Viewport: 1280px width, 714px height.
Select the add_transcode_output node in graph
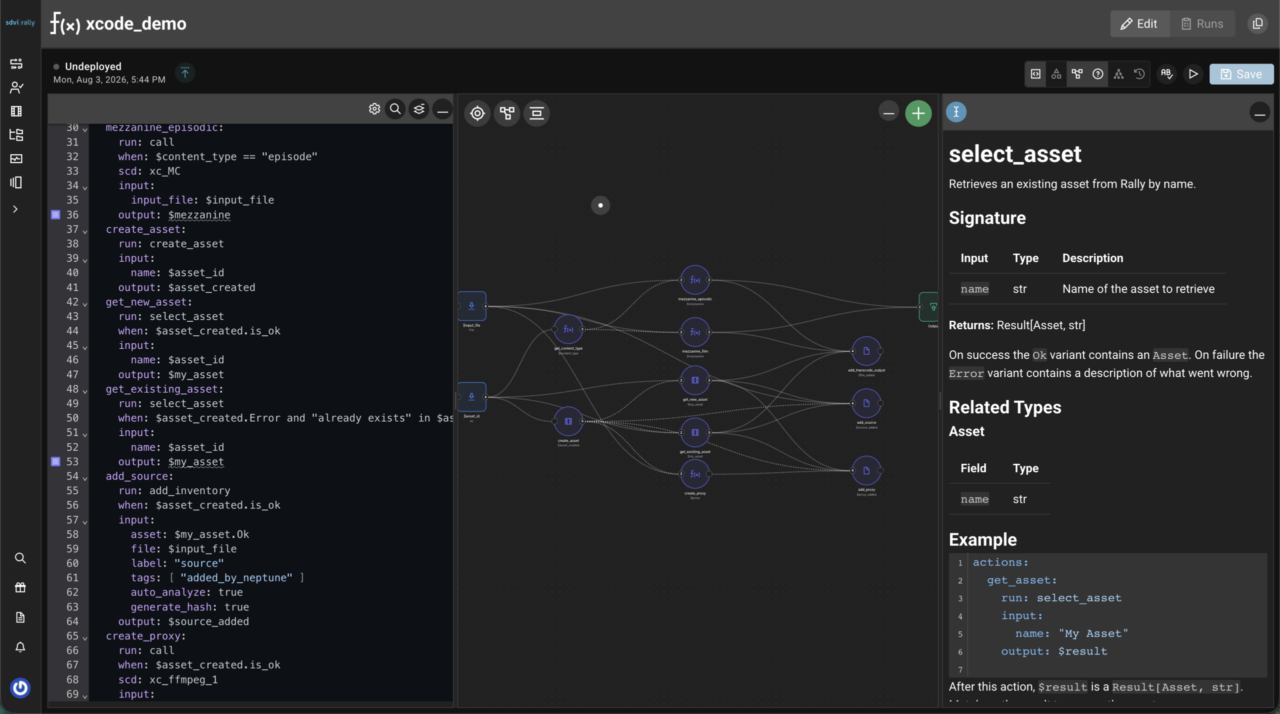point(866,351)
